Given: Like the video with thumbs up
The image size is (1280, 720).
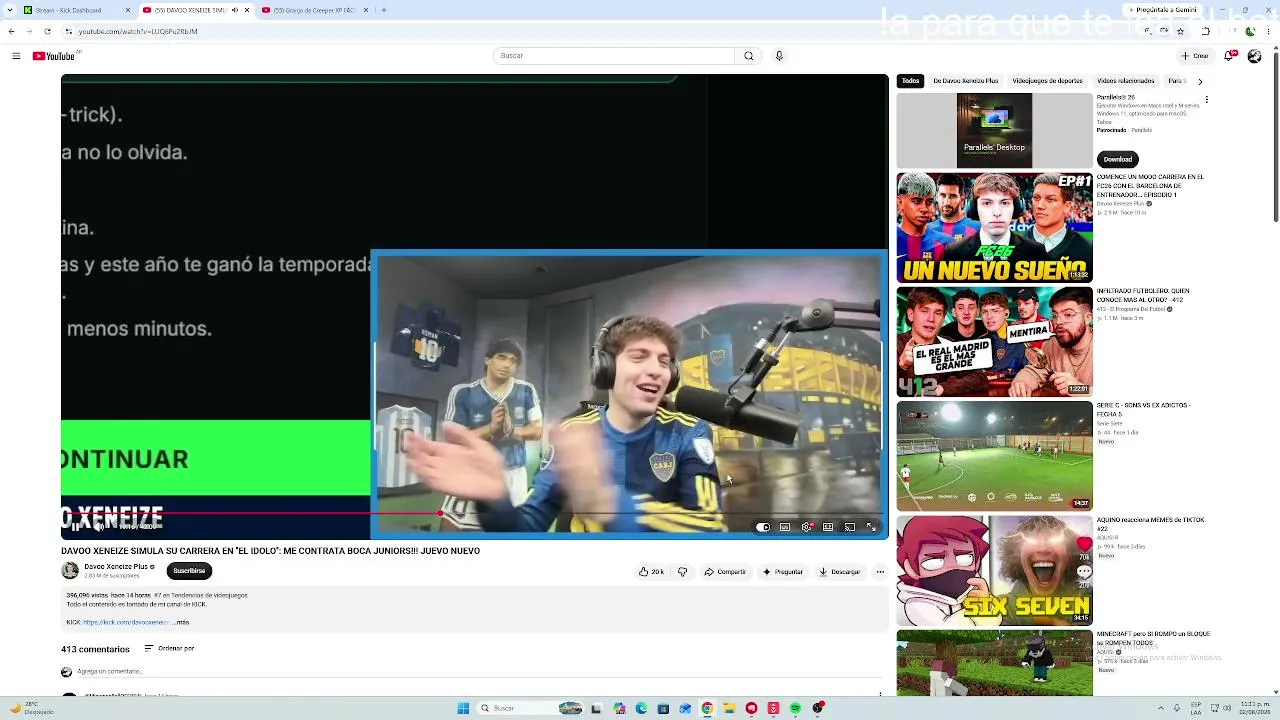Looking at the screenshot, I should [651, 572].
